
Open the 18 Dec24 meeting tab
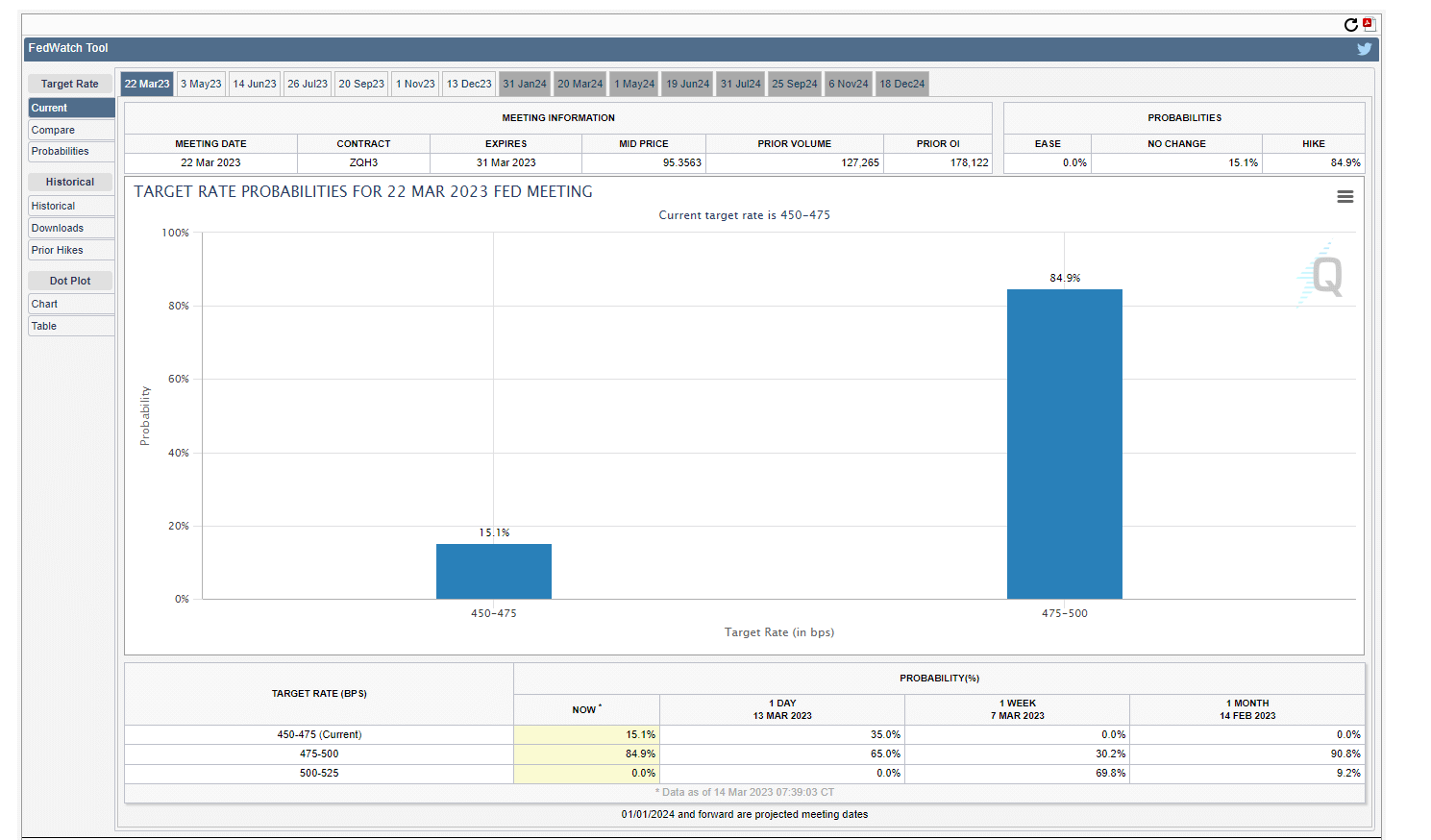[x=901, y=84]
